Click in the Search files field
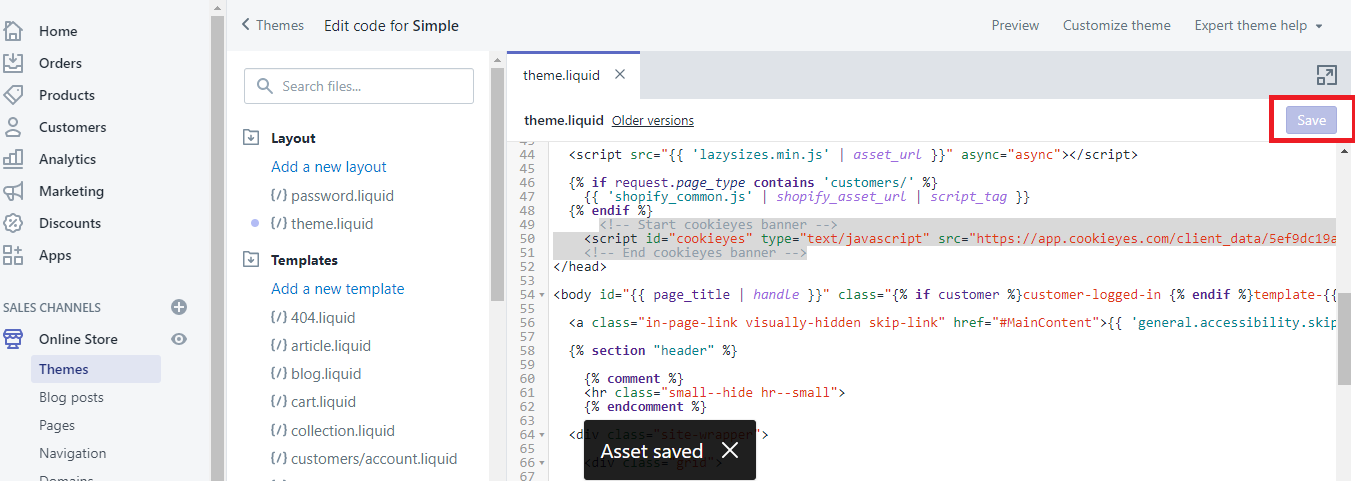The width and height of the screenshot is (1355, 481). 359,86
